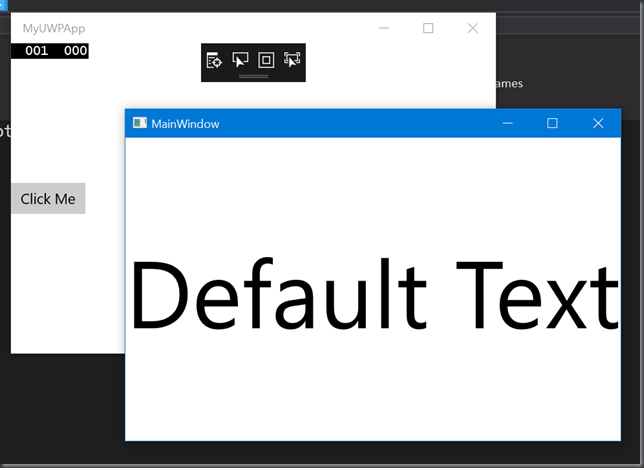Screen dimensions: 644x468
Task: Click the 000 frame rate counter
Action: click(76, 51)
